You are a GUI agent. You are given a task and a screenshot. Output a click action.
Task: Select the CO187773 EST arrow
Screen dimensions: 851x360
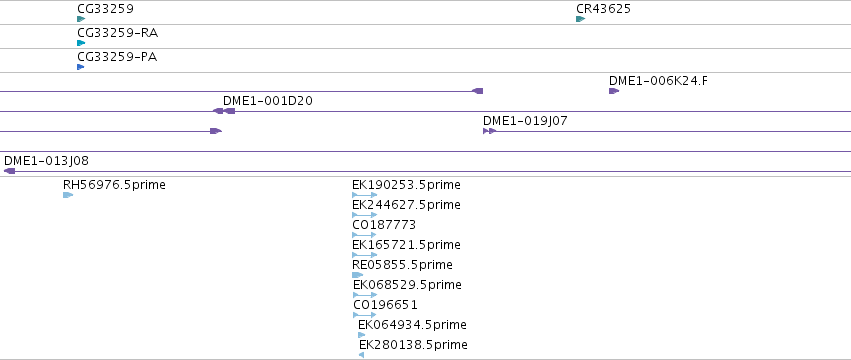coord(364,235)
